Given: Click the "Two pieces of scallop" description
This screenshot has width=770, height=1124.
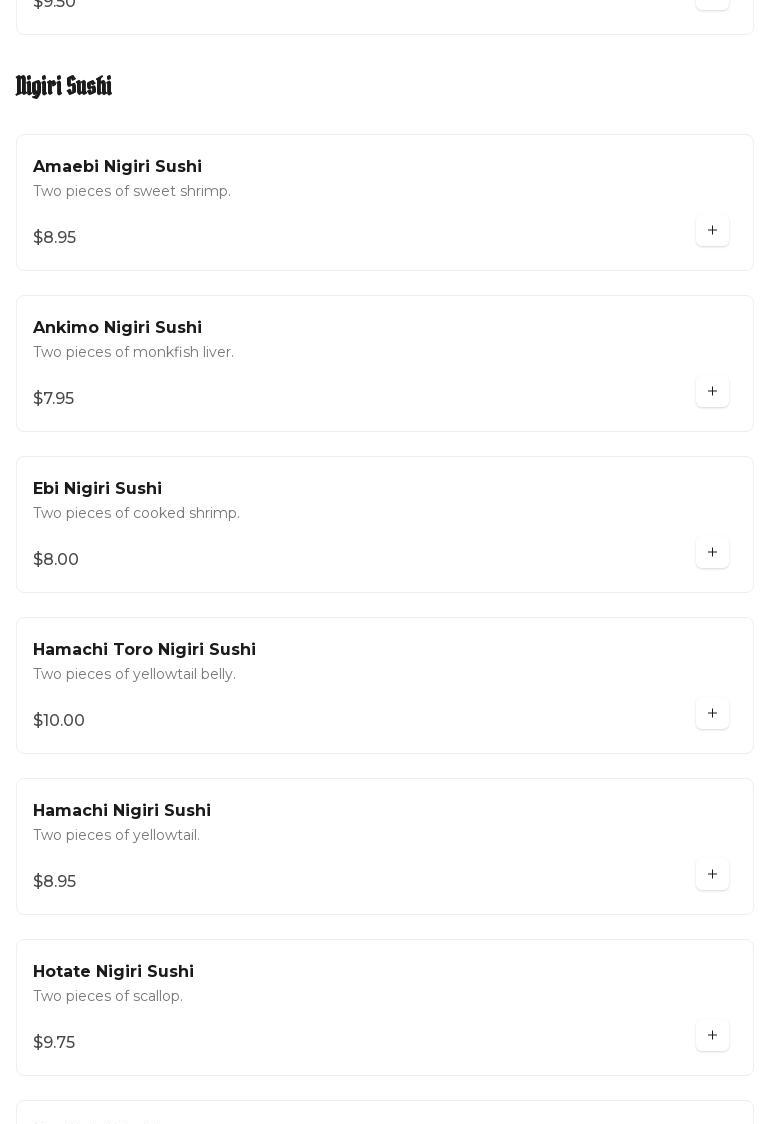Looking at the screenshot, I should pos(108,997).
